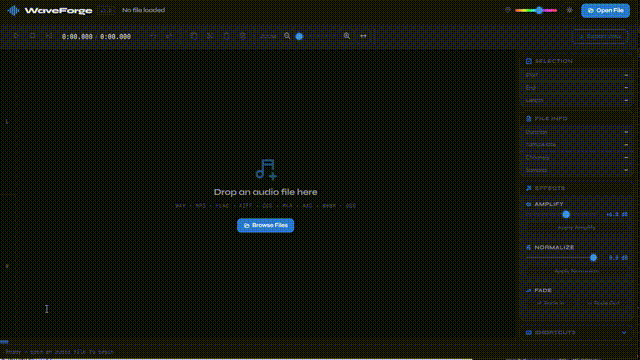Click the rainbow accent hue slider
Screen dimensions: 640x360
point(536,10)
